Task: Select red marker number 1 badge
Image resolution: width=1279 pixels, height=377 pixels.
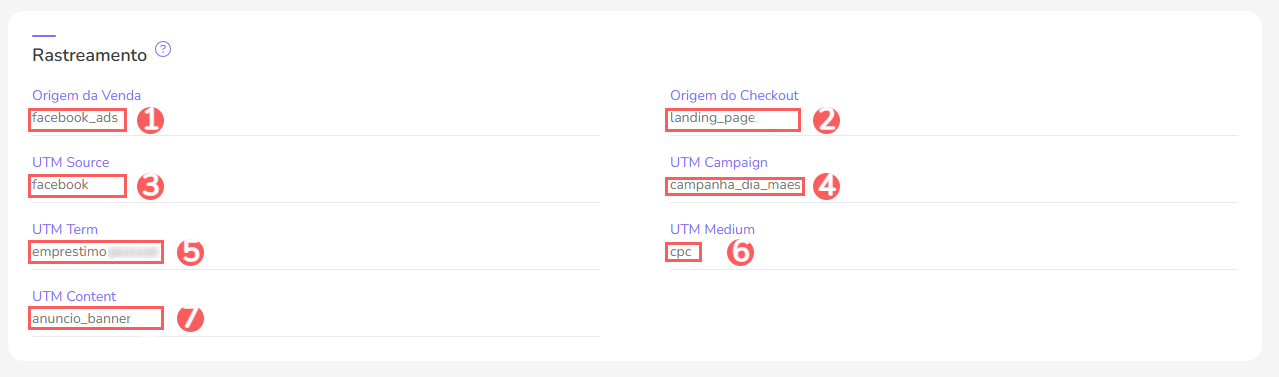Action: click(x=150, y=120)
